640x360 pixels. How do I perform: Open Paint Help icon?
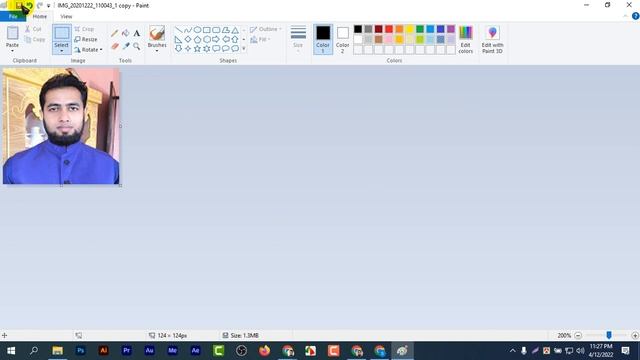[x=635, y=16]
